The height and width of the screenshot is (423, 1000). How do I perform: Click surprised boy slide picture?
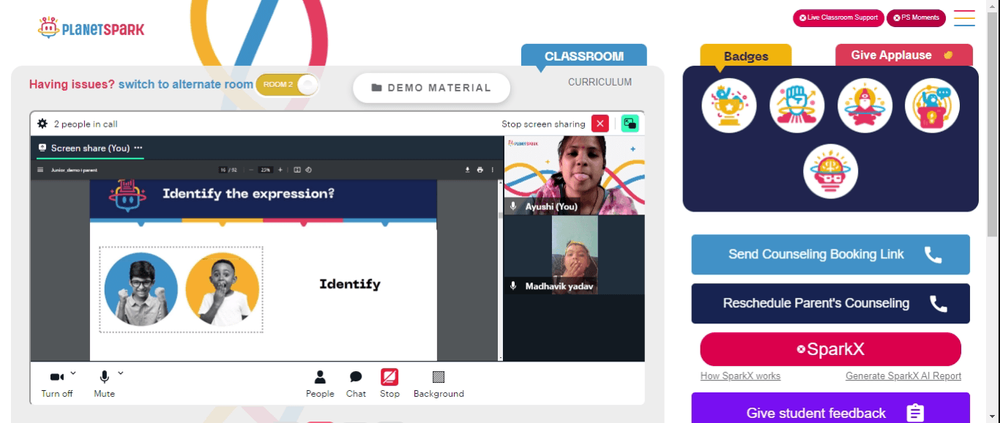tap(222, 289)
